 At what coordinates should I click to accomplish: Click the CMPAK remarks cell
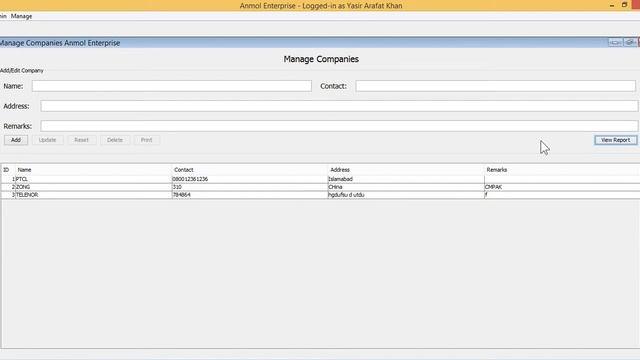pos(562,187)
